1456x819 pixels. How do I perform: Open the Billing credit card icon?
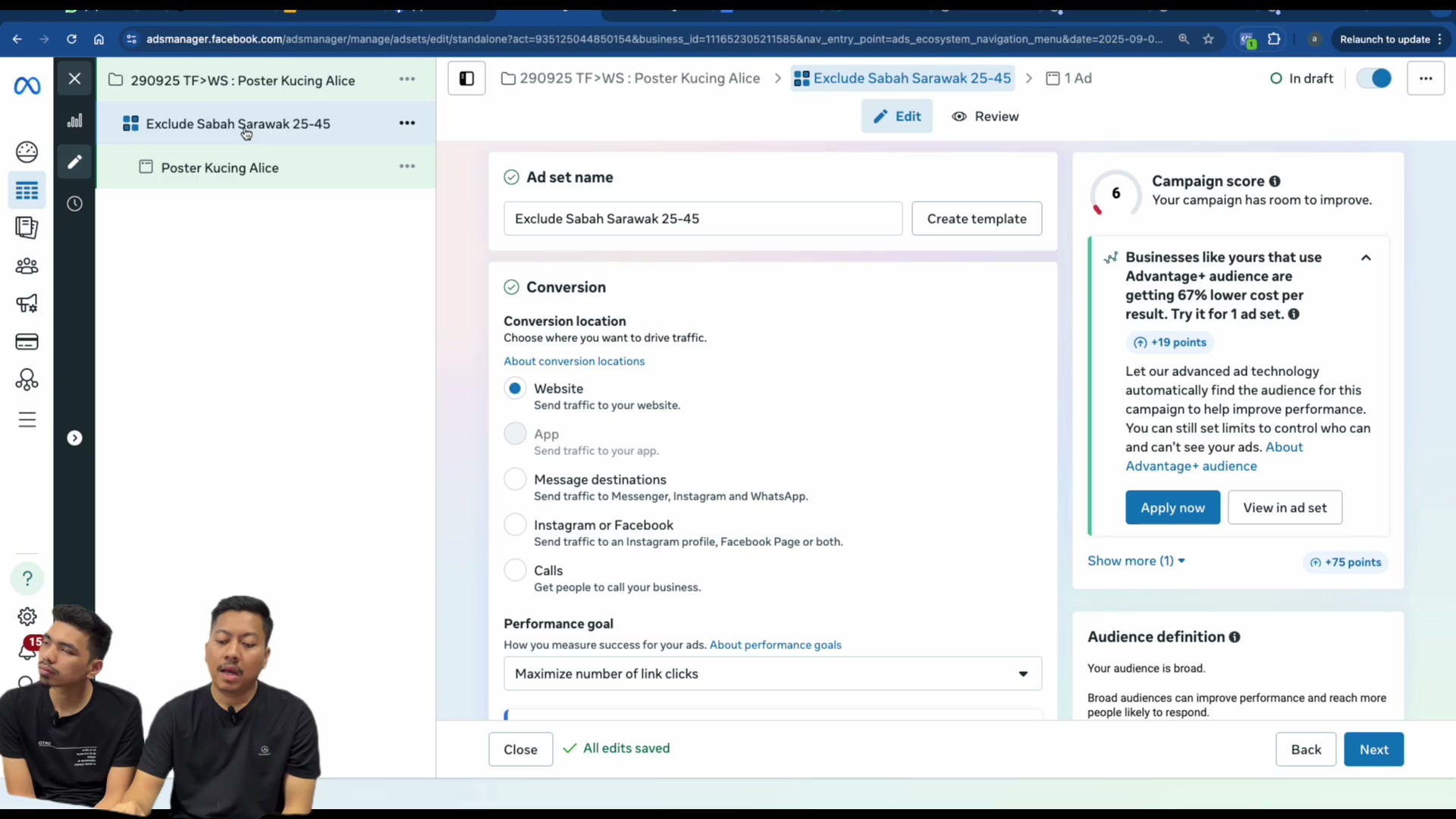point(27,342)
